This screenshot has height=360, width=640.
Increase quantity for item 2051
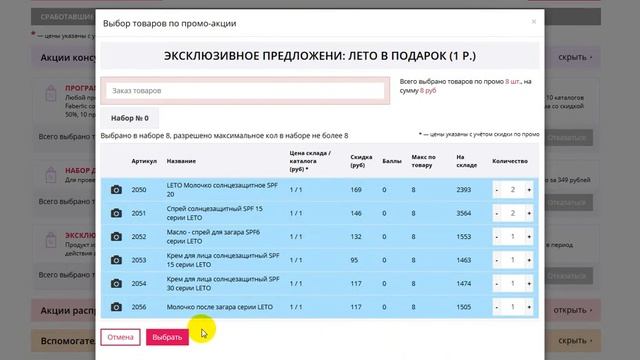point(529,213)
